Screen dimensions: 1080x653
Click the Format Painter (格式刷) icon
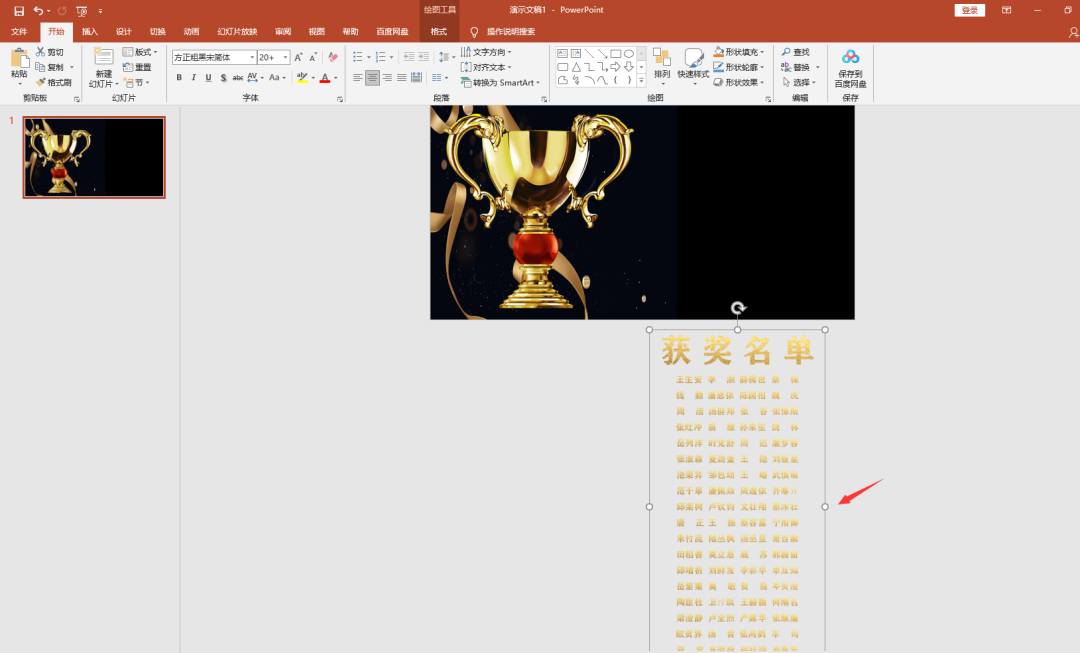click(x=41, y=83)
